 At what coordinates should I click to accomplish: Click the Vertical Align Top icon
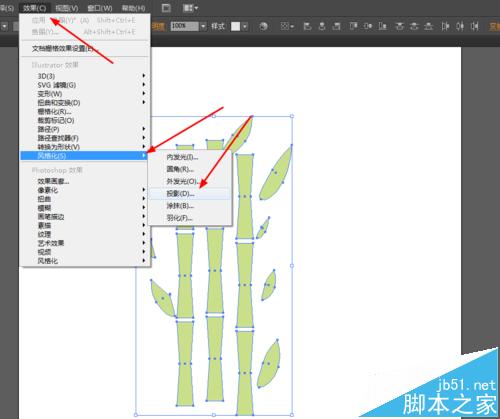point(353,26)
